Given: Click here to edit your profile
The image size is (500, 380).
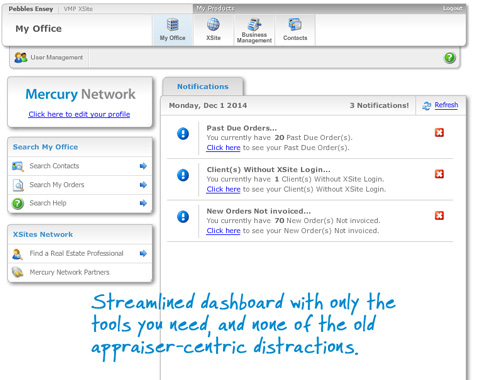Looking at the screenshot, I should [x=79, y=114].
